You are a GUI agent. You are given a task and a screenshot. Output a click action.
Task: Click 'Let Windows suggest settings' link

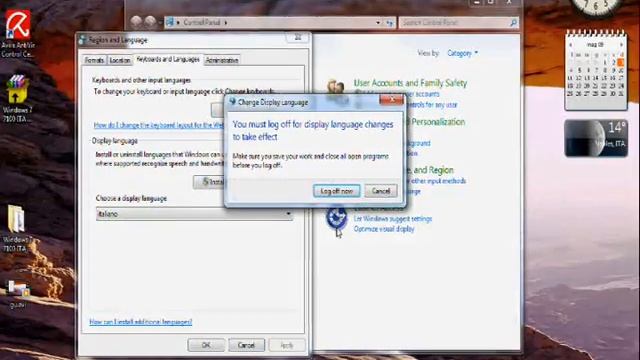[x=393, y=219]
